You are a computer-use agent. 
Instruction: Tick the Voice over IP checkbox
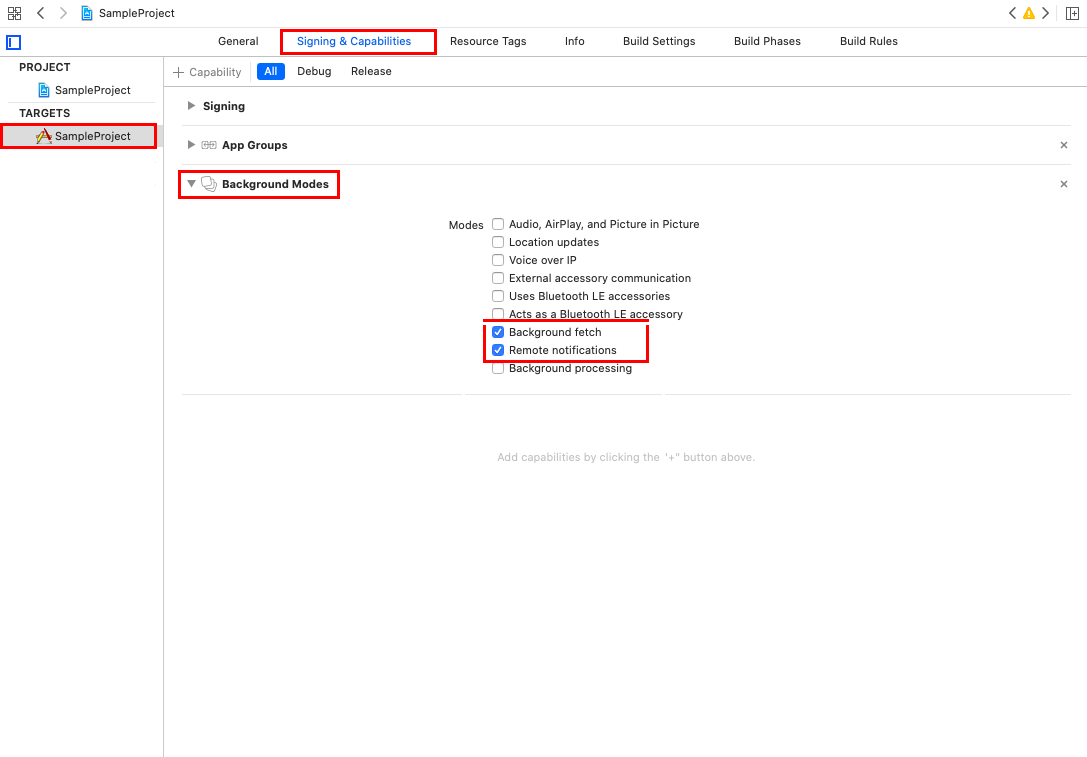498,260
